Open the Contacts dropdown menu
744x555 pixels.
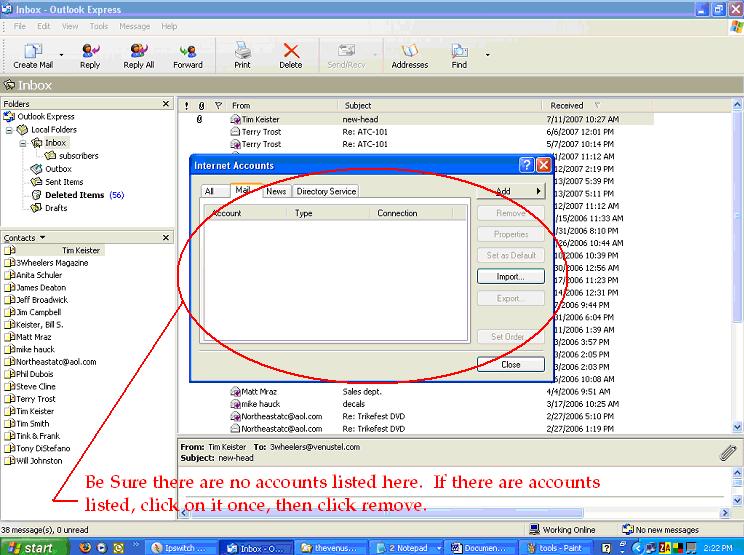43,237
